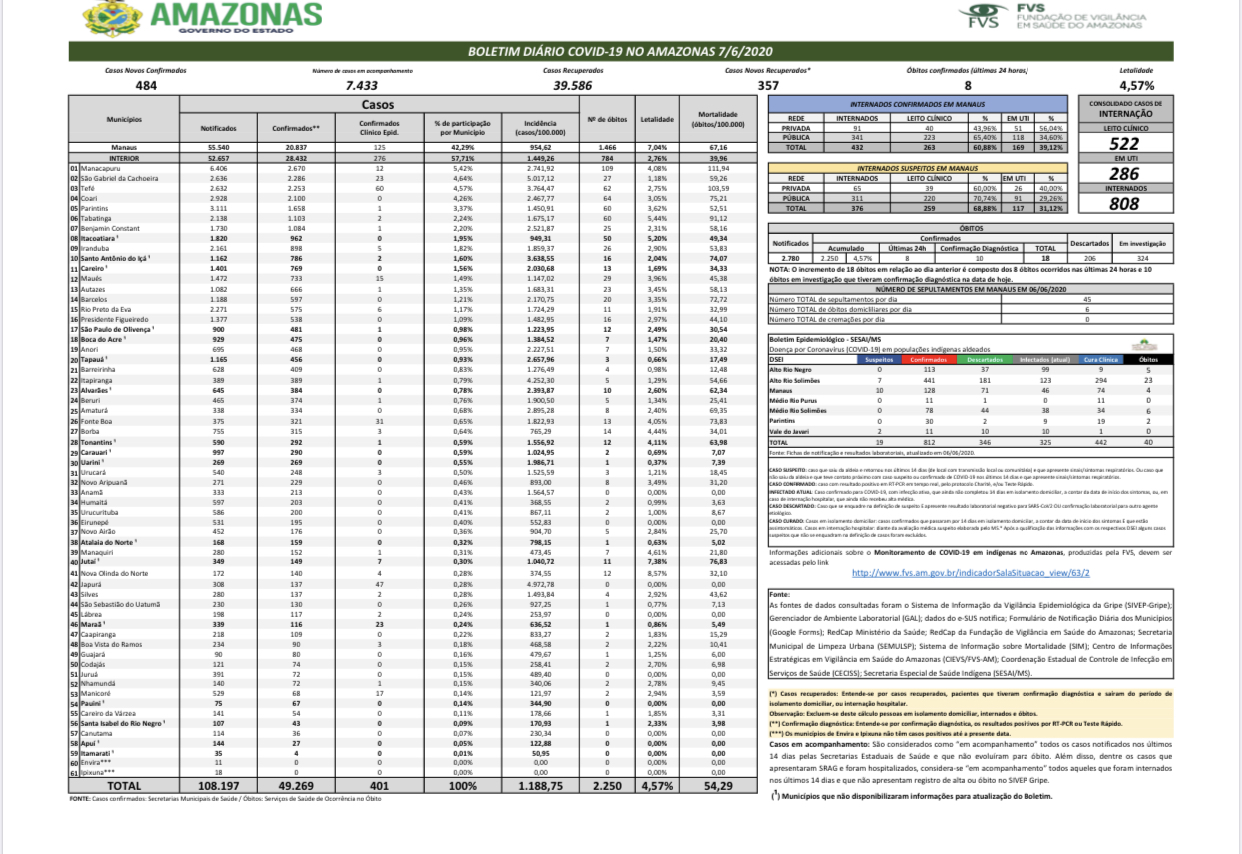1242x854 pixels.
Task: Select the 'Manaus' row label in the municipalities table
Action: click(123, 147)
